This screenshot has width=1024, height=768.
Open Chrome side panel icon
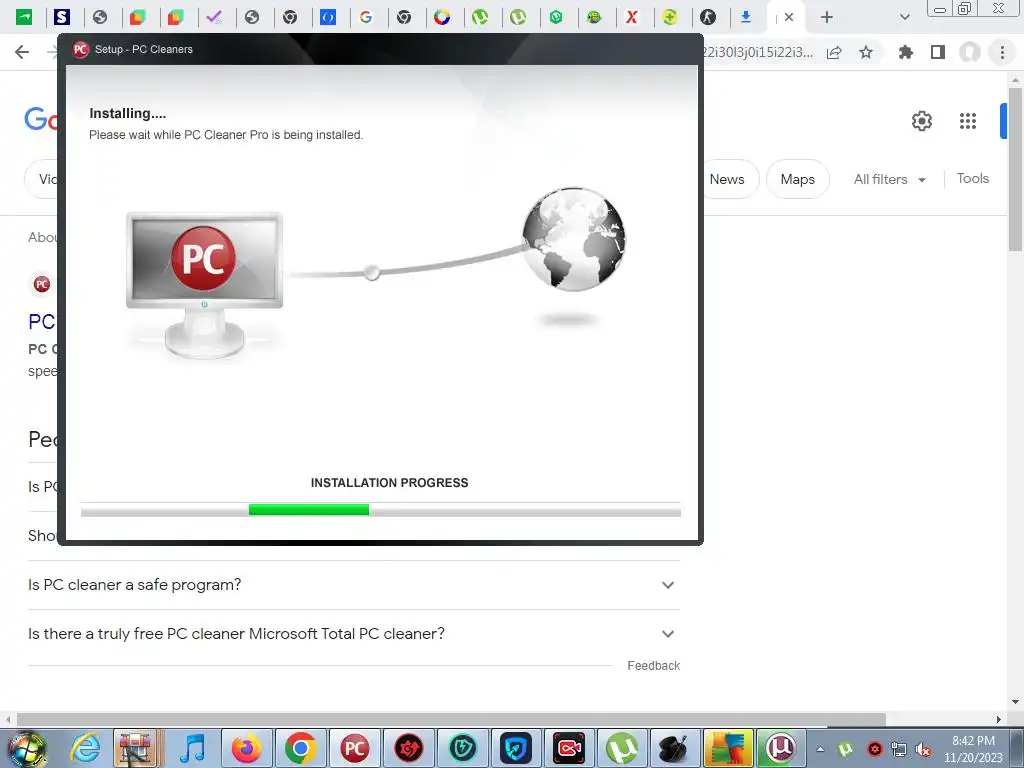pos(938,52)
